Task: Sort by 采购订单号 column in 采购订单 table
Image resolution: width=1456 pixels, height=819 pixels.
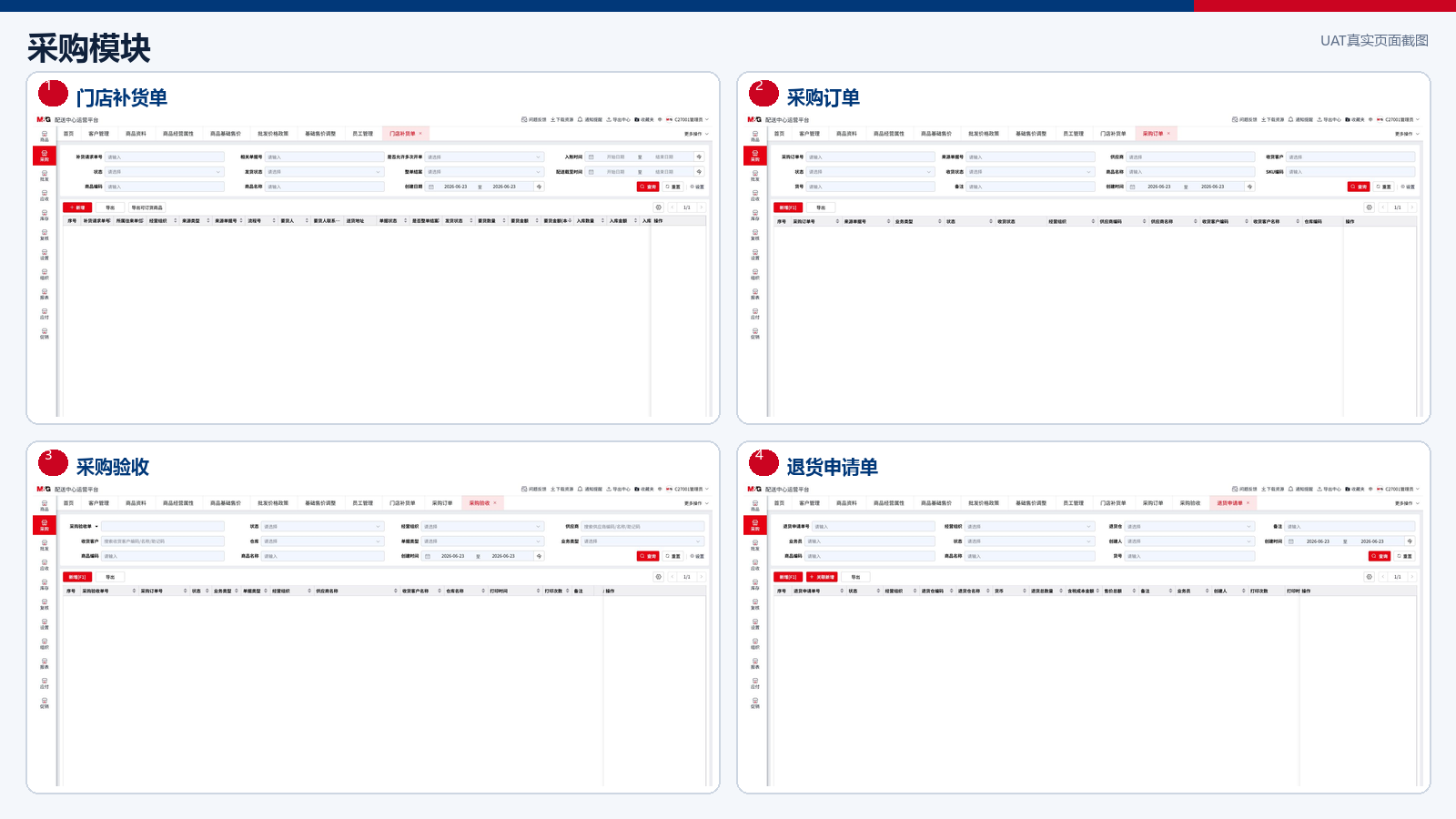Action: (x=838, y=221)
